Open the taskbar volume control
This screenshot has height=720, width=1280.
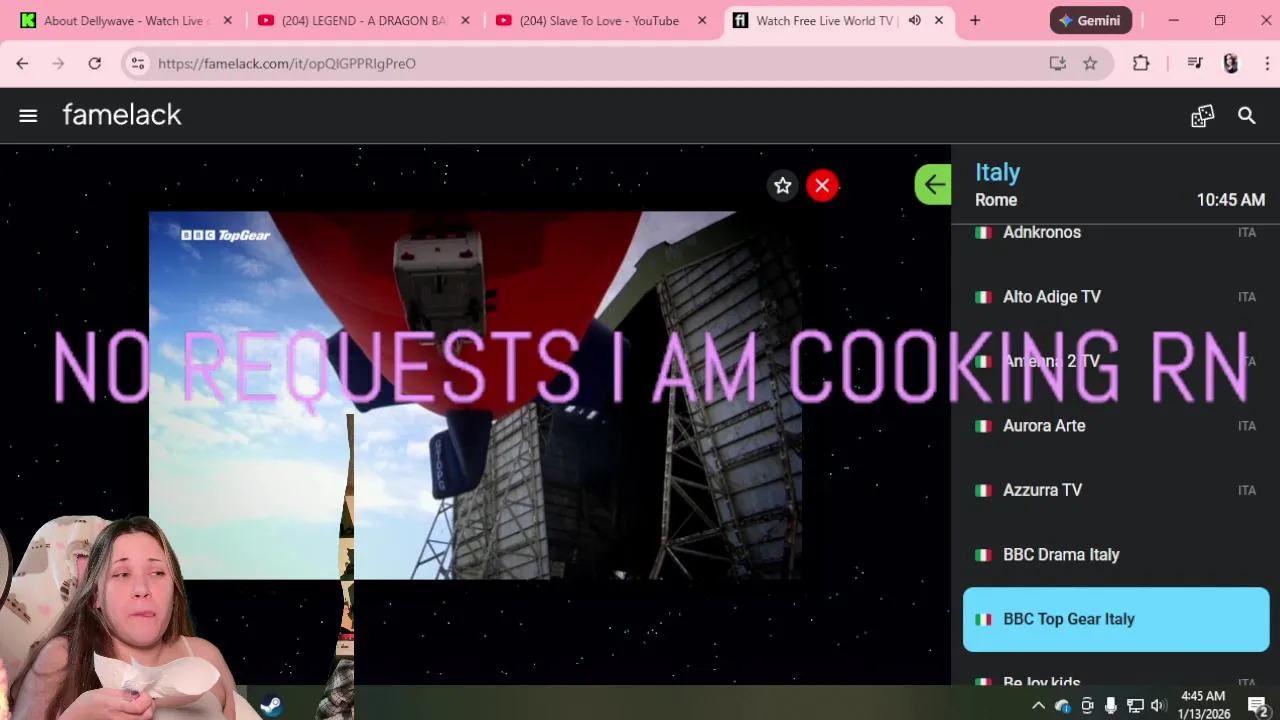1158,706
